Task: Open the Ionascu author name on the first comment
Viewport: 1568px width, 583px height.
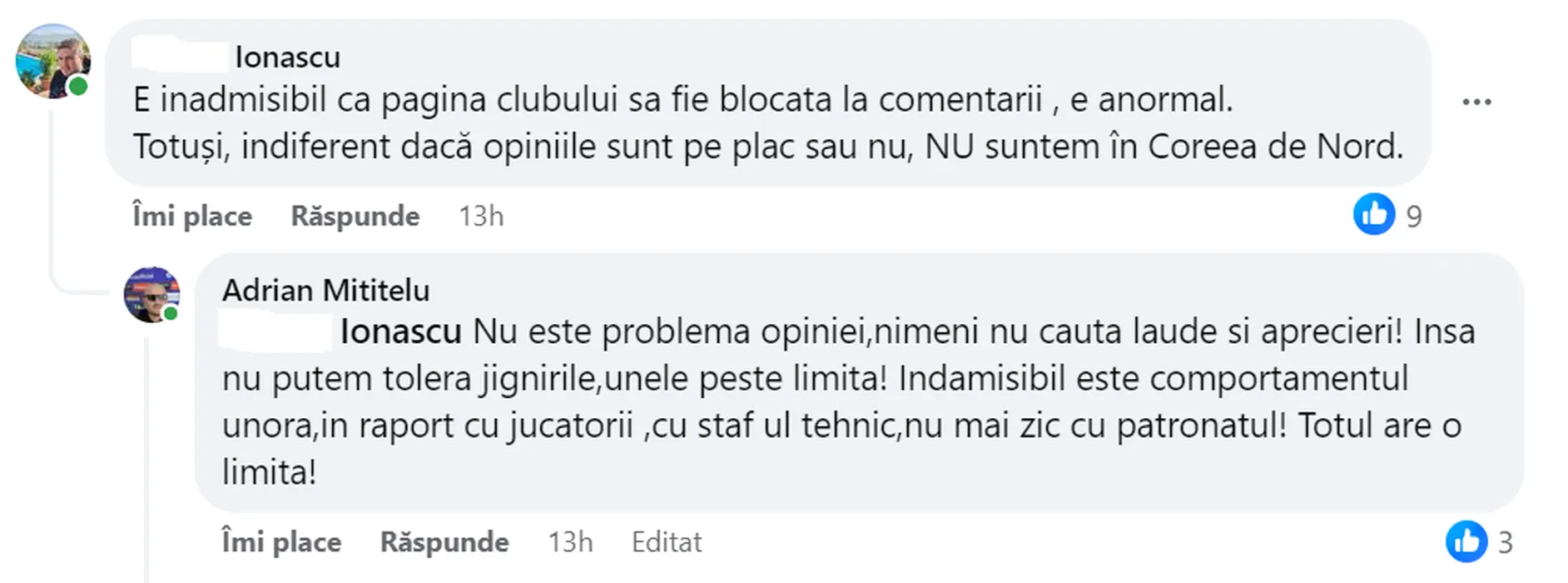Action: pyautogui.click(x=287, y=57)
